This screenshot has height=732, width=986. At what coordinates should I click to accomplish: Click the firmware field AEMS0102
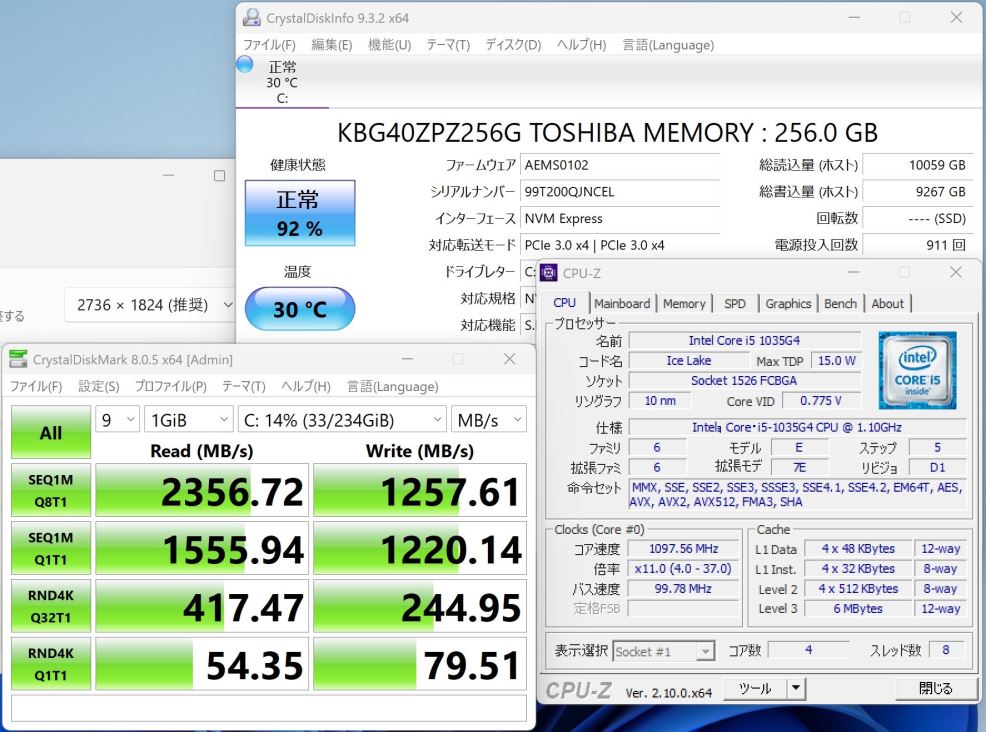coord(619,165)
